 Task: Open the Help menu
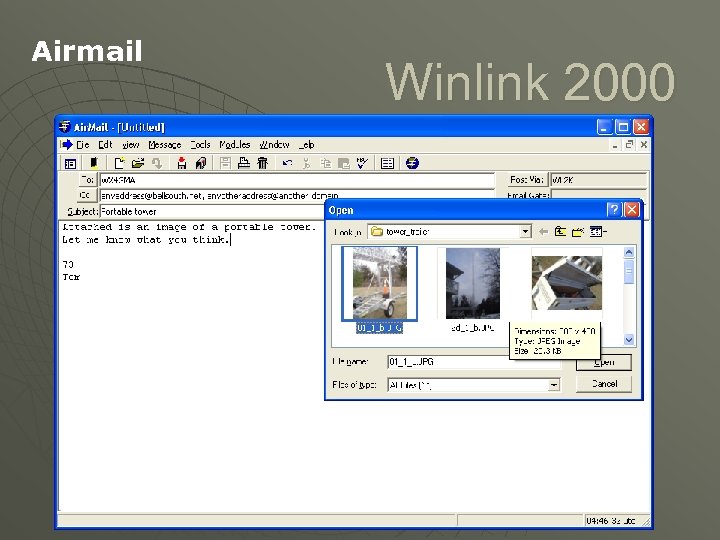point(307,145)
